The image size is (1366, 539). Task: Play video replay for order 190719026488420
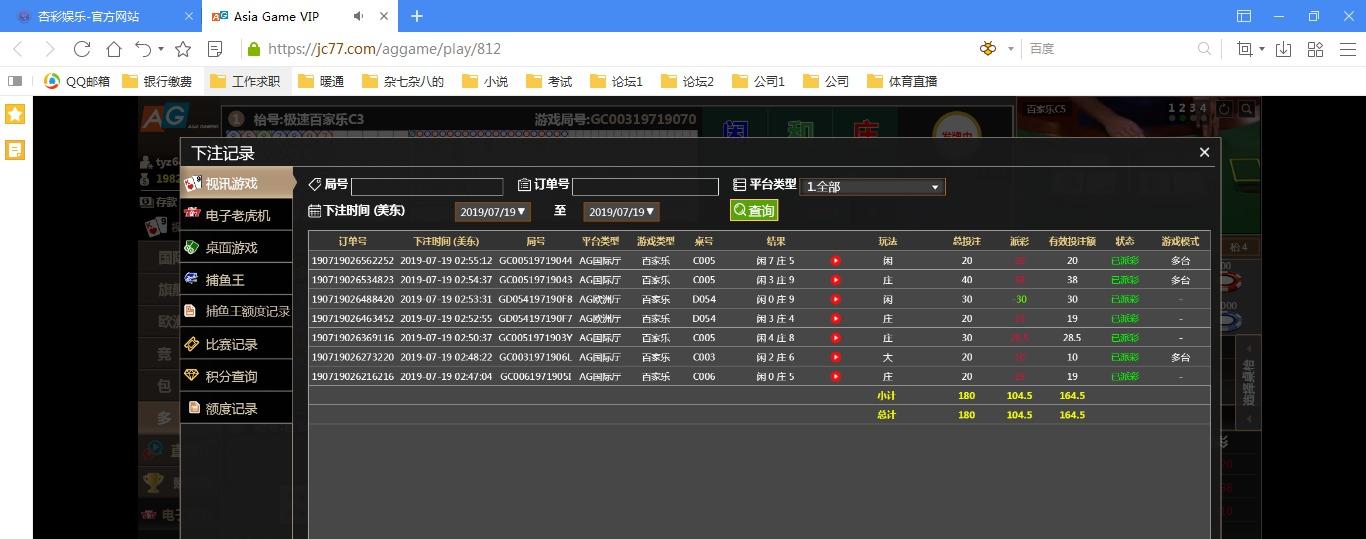pyautogui.click(x=836, y=299)
